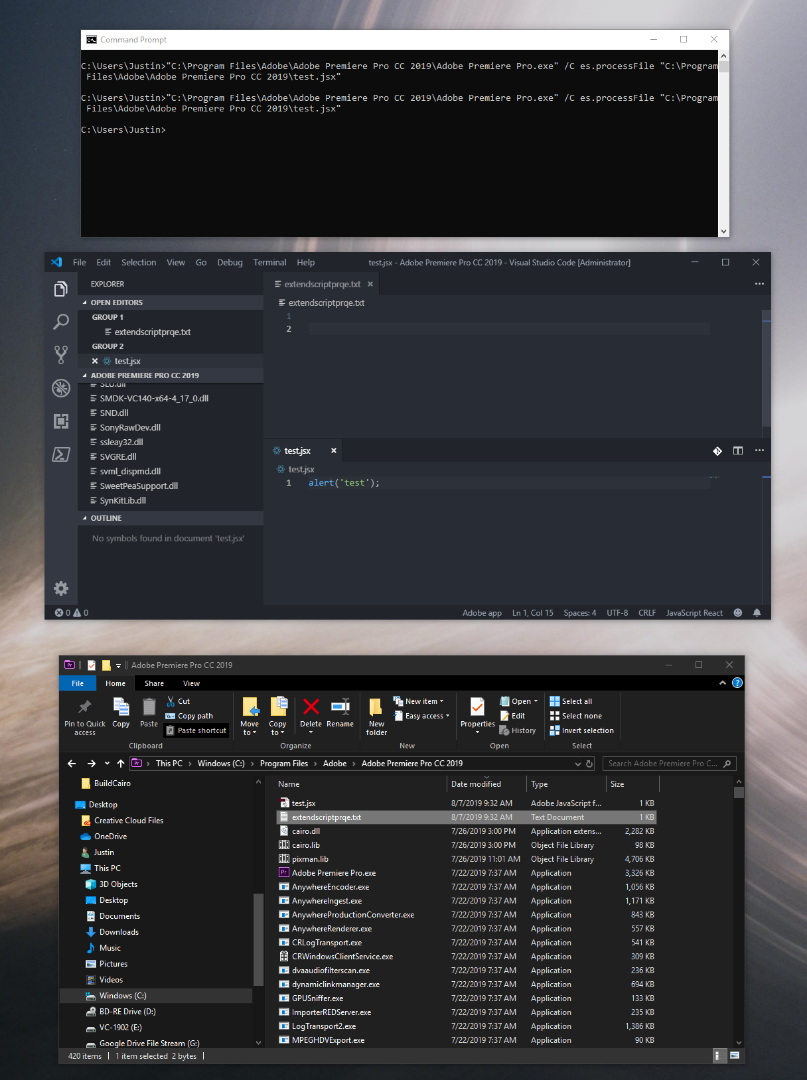Click Program Files in the address breadcrumb
807x1080 pixels.
(x=284, y=763)
